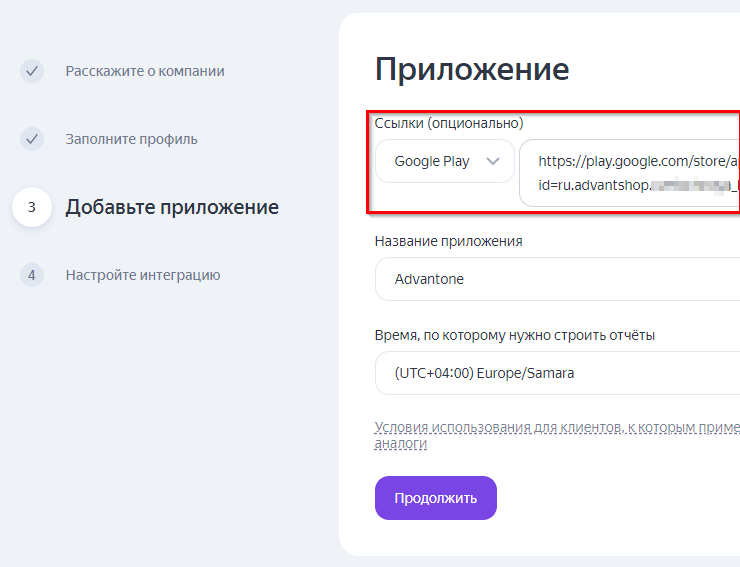Viewport: 740px width, 567px height.
Task: Click the play.google.com URL input field
Action: (x=632, y=172)
